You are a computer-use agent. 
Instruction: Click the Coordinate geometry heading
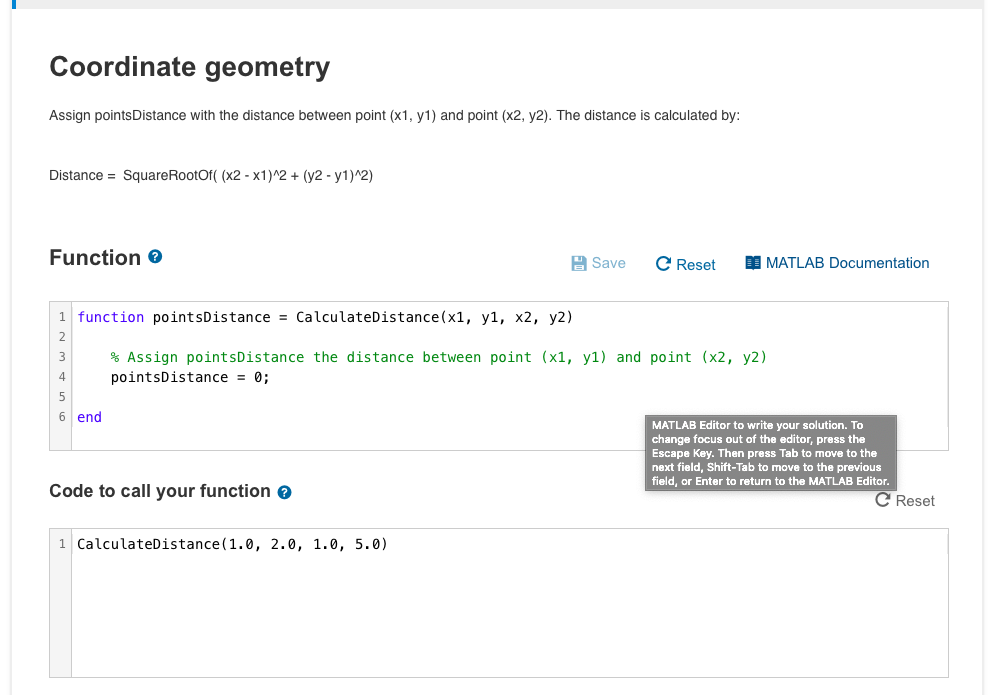[189, 67]
